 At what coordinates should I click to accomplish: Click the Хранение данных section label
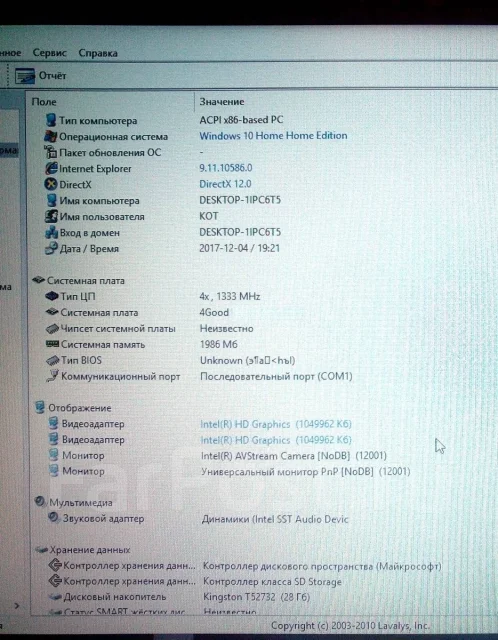[x=90, y=550]
